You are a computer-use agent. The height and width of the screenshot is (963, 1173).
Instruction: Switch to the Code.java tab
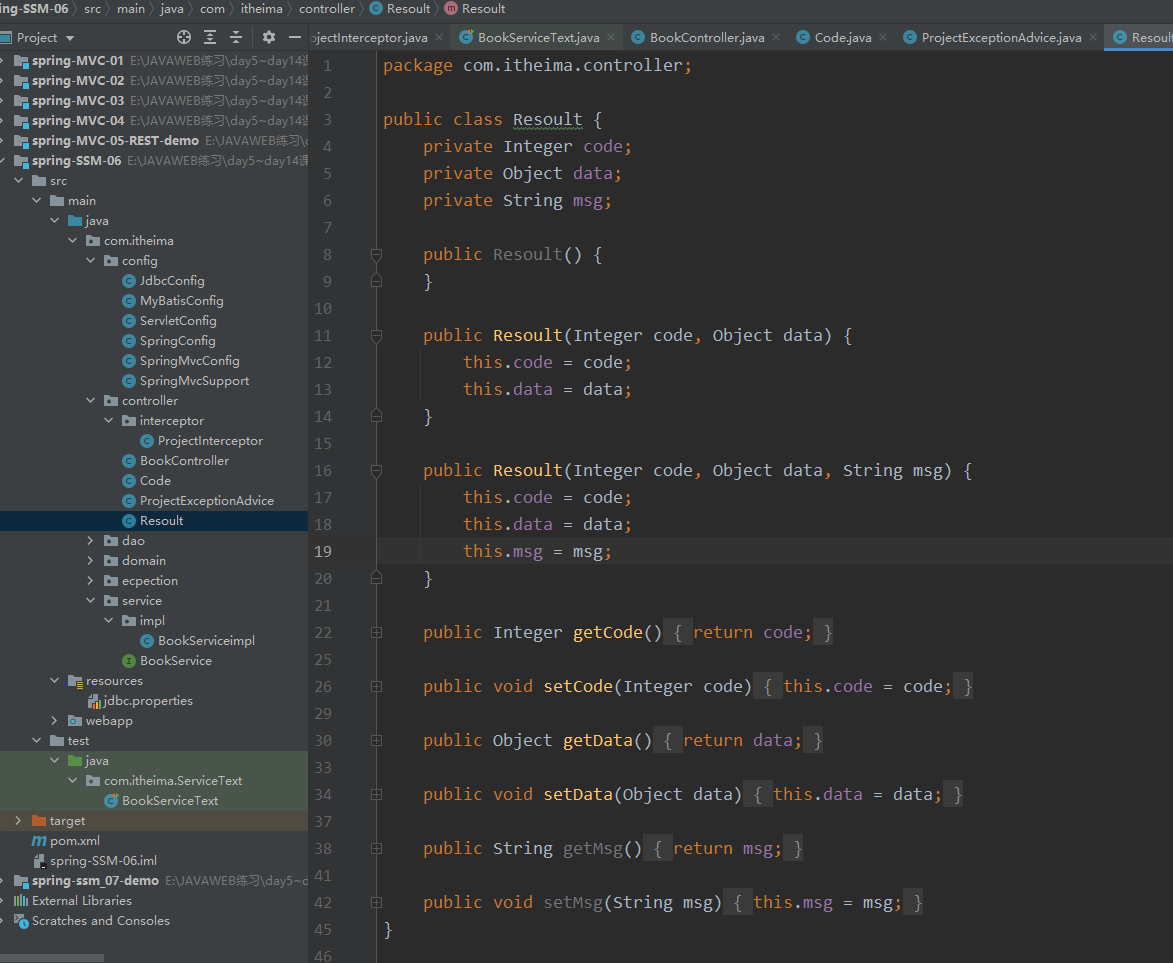coord(842,37)
